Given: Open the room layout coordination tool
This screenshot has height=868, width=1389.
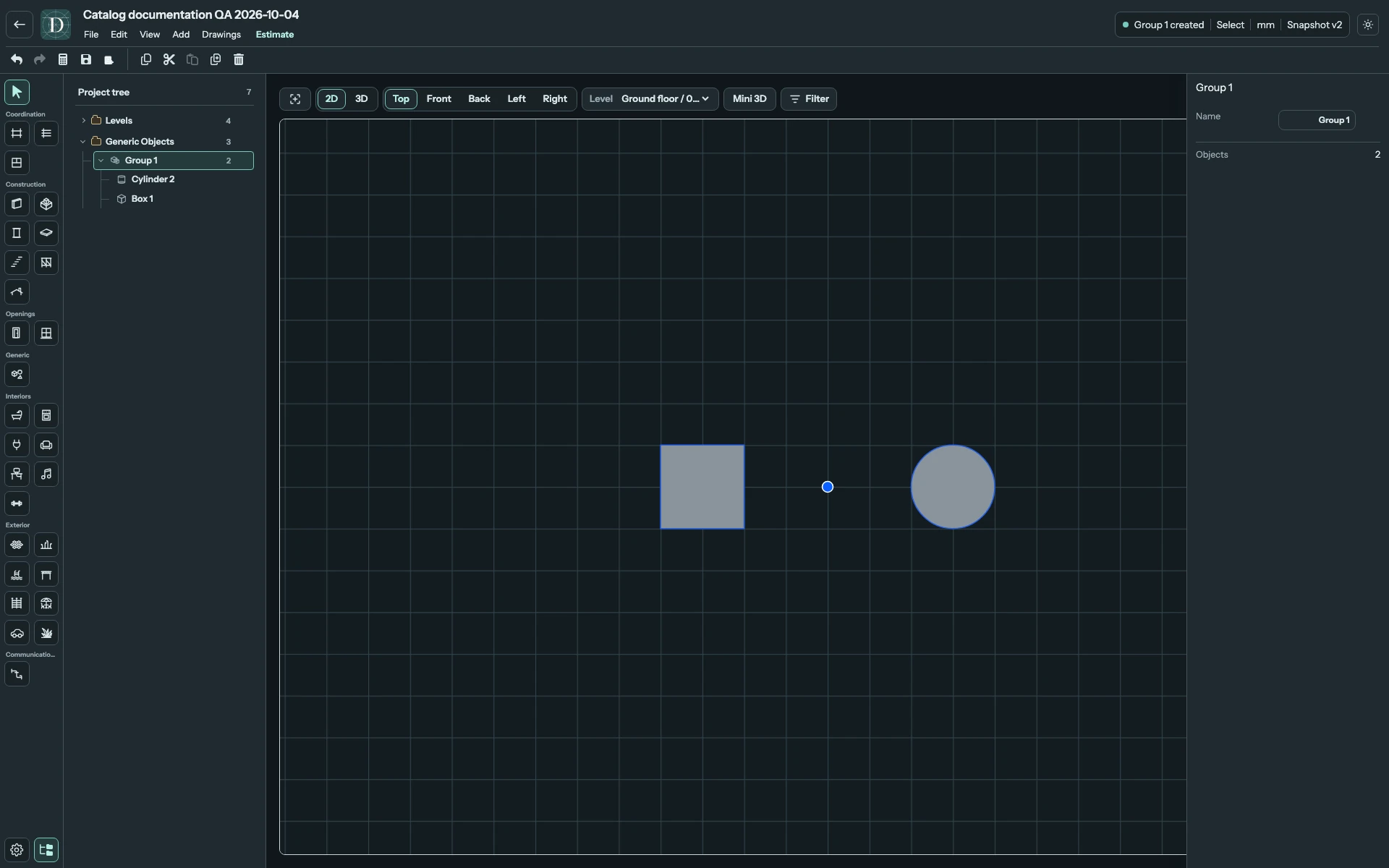Looking at the screenshot, I should pos(17,163).
